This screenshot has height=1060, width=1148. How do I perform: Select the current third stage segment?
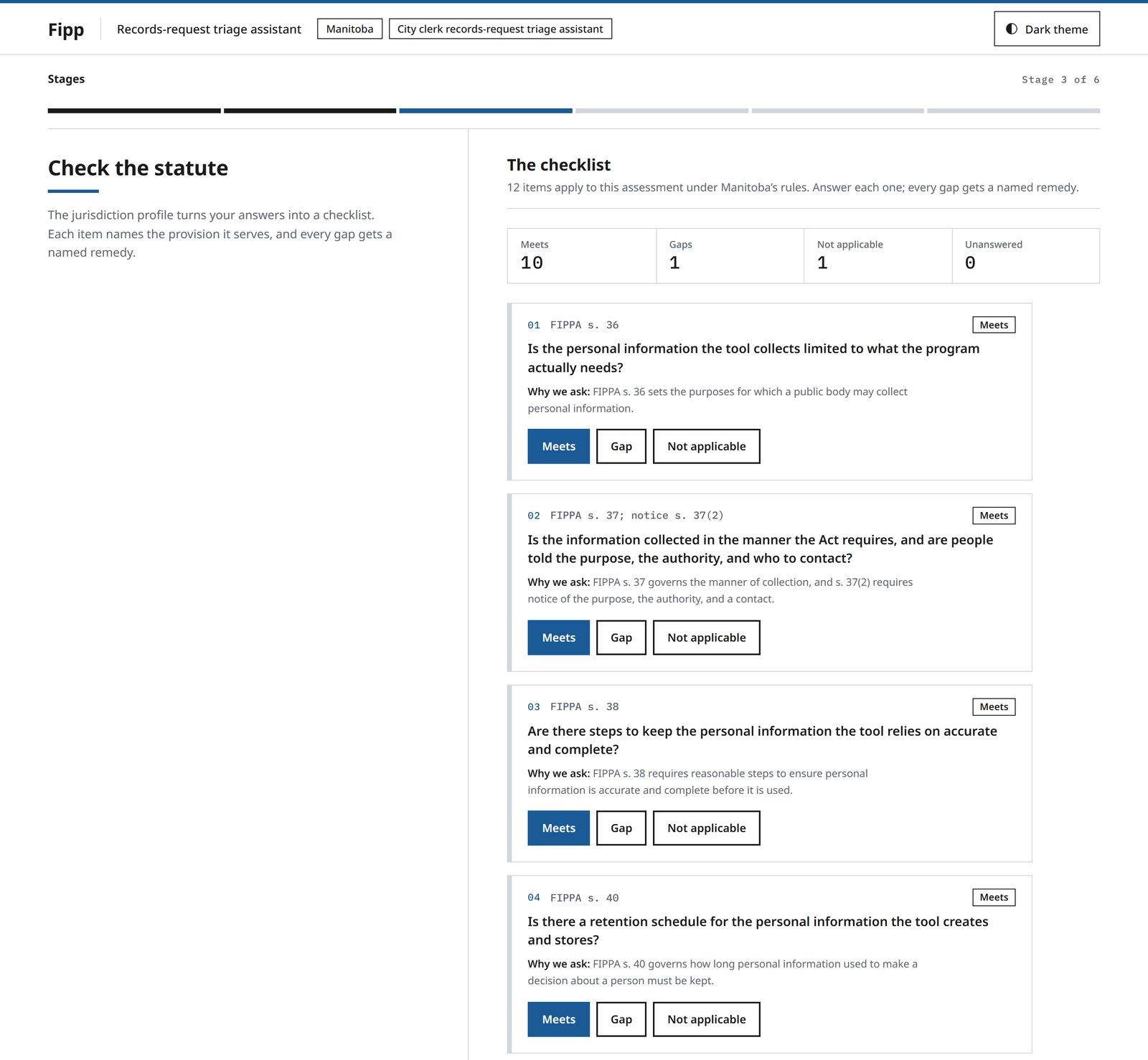coord(486,110)
